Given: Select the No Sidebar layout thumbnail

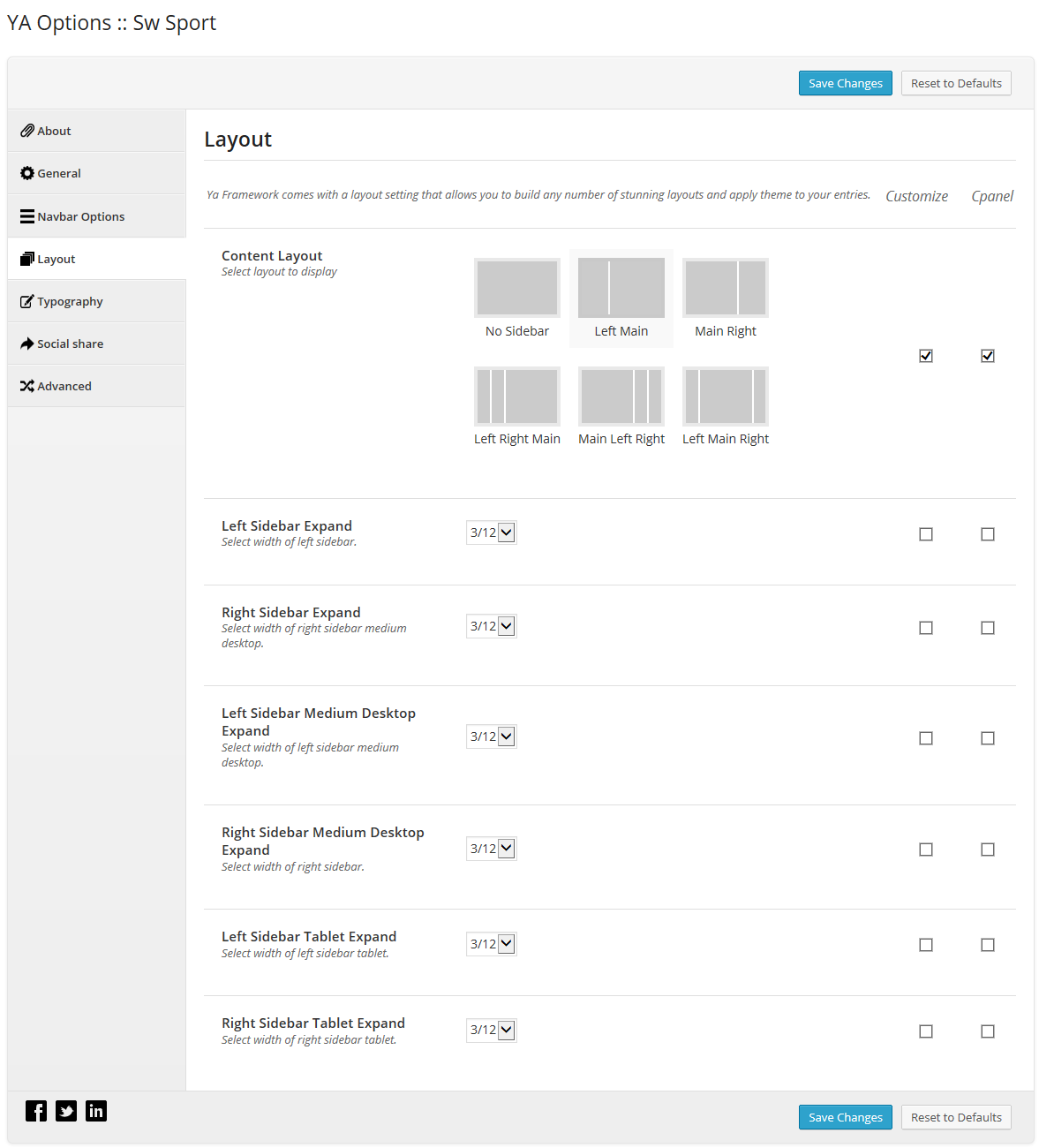Looking at the screenshot, I should pos(517,288).
